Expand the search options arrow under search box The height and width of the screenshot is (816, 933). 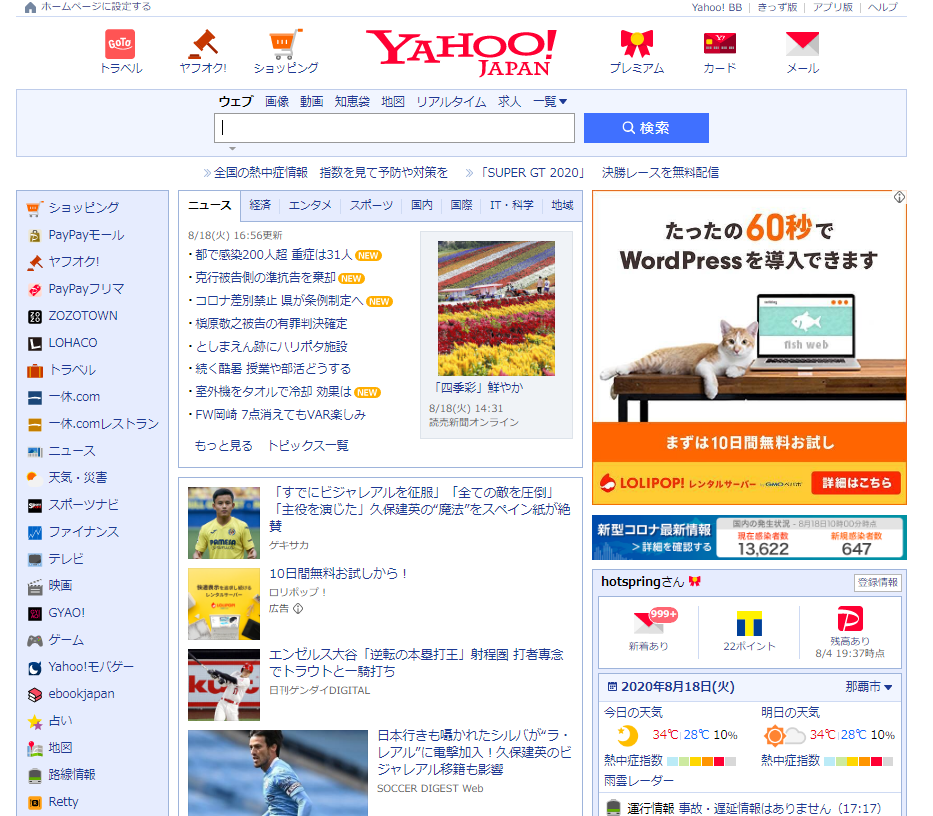(233, 149)
